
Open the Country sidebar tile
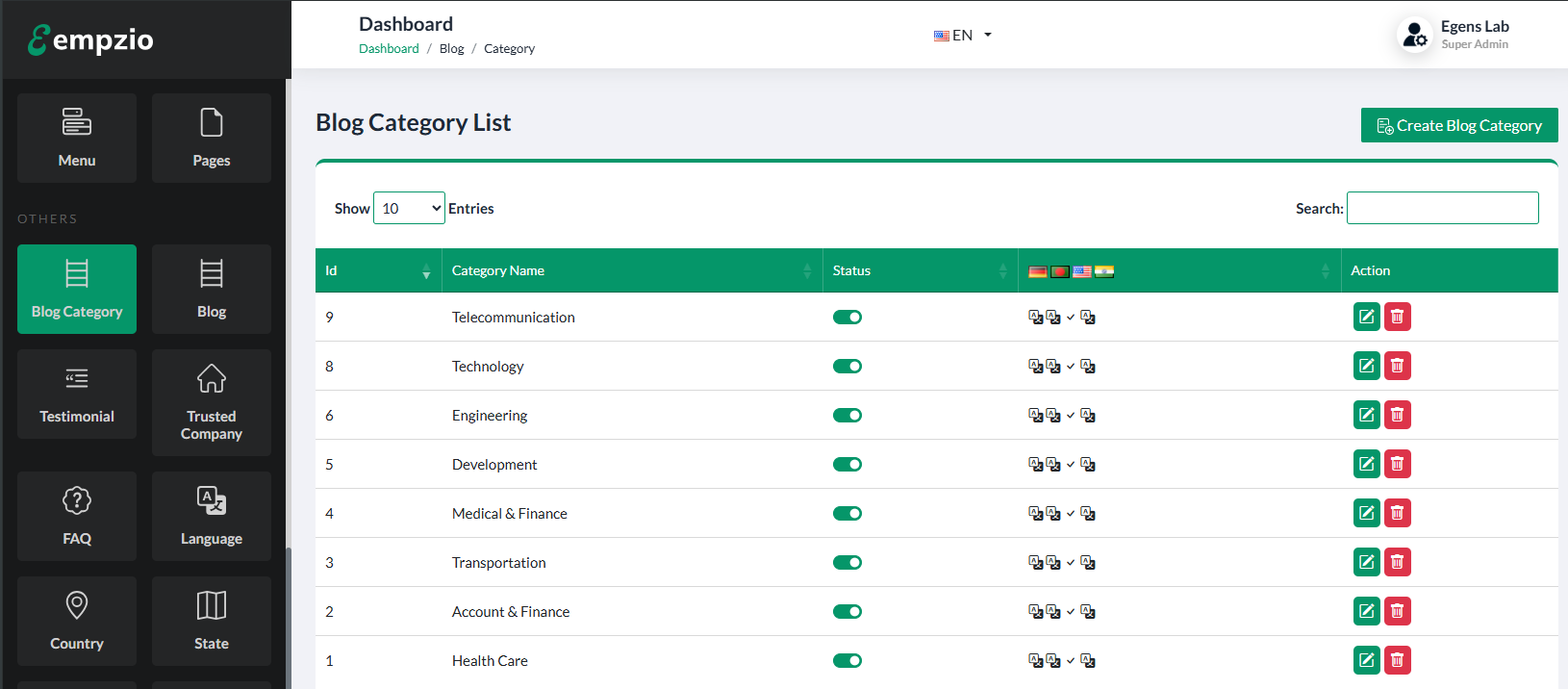tap(77, 622)
